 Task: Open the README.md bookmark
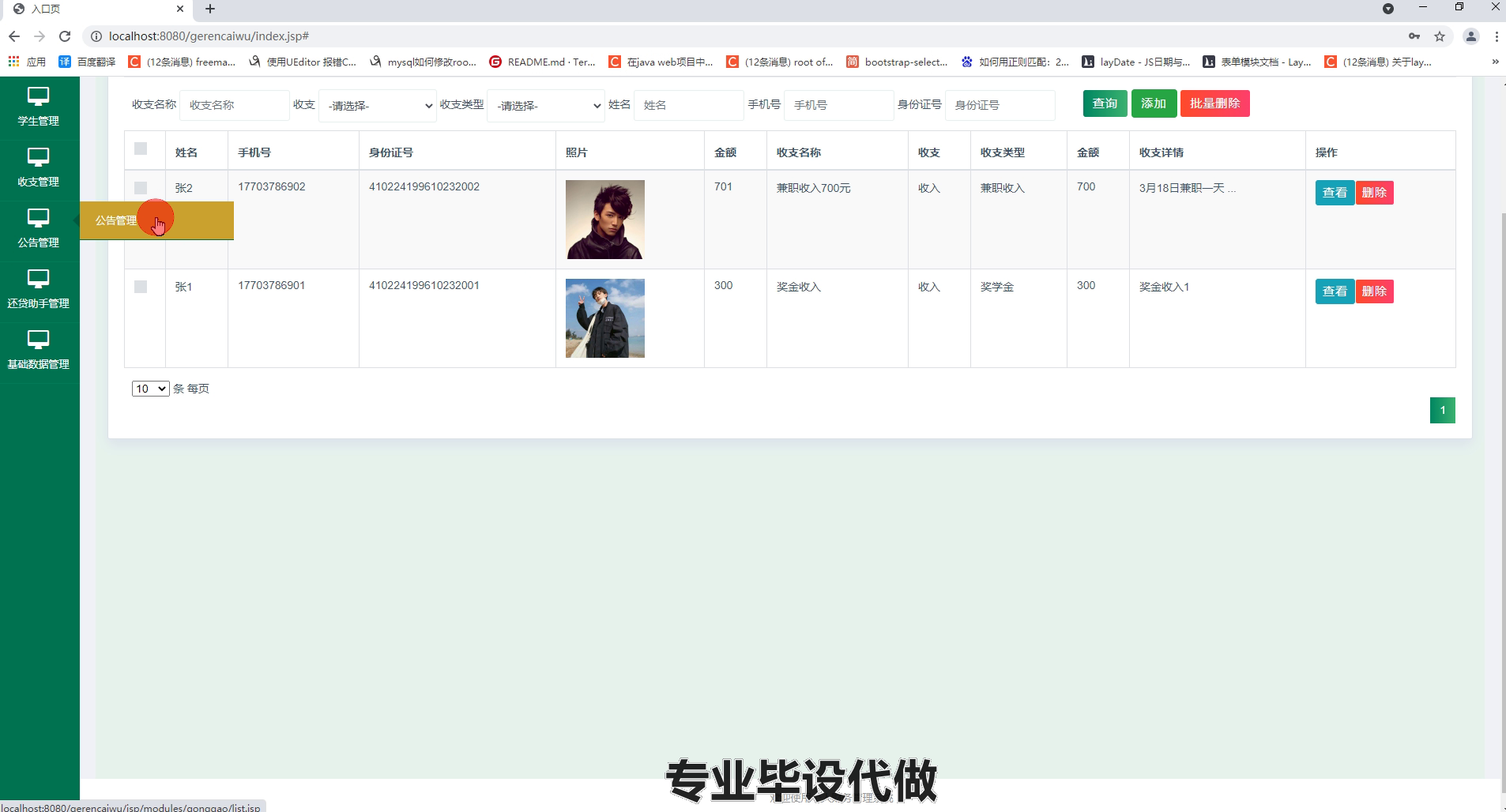coord(542,62)
